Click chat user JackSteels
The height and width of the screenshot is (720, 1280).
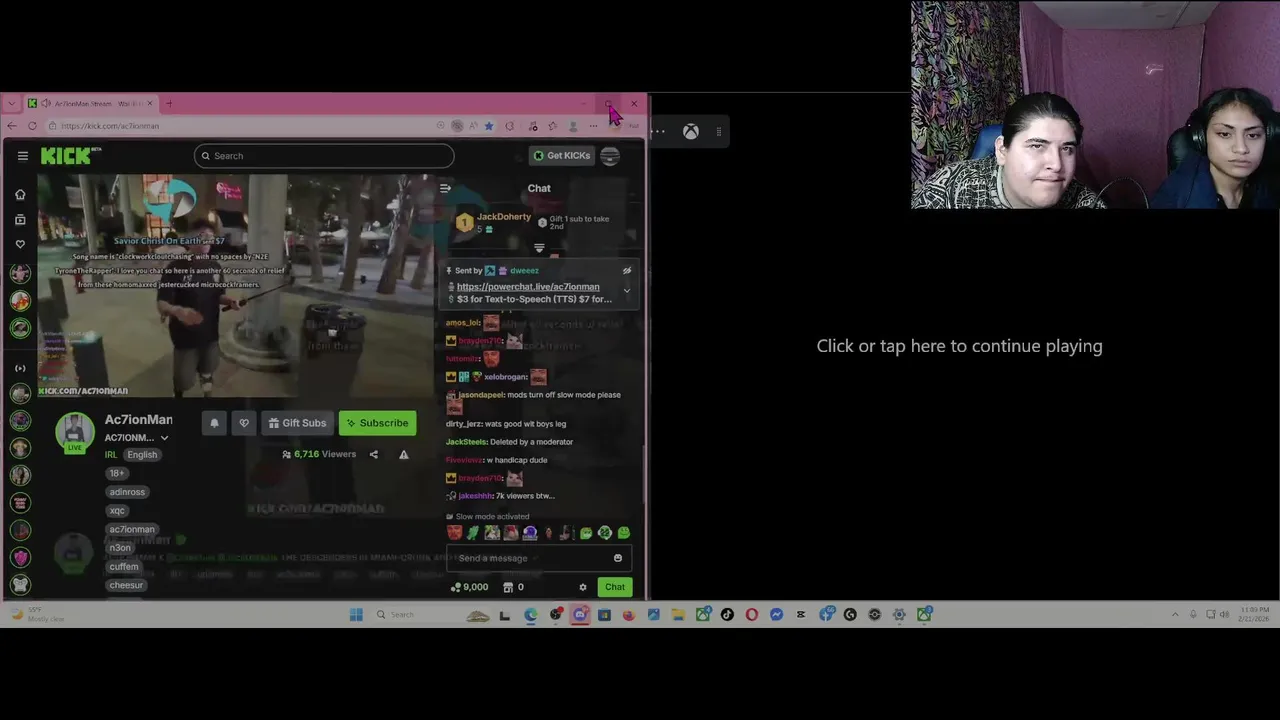(467, 442)
